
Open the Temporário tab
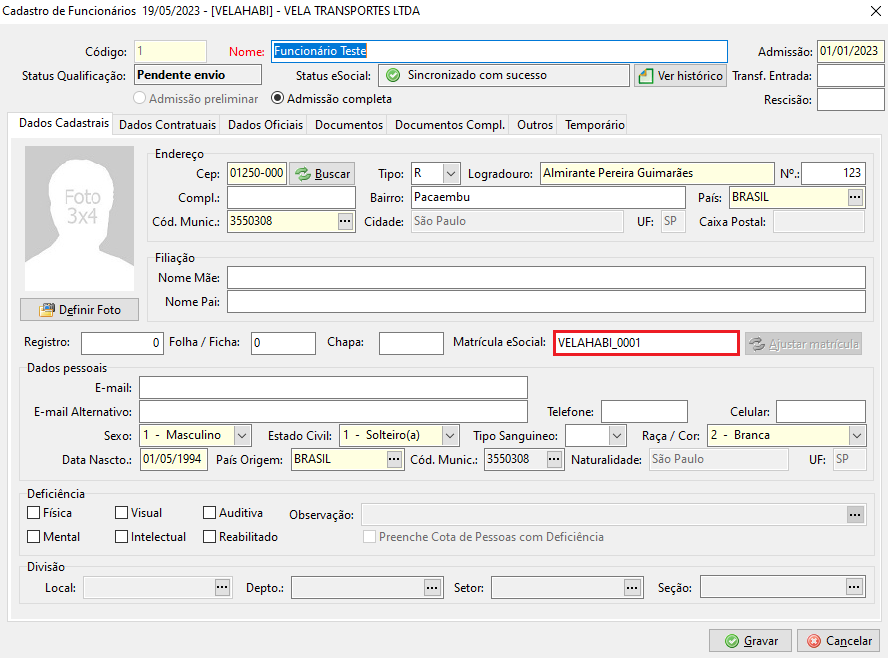pyautogui.click(x=595, y=125)
